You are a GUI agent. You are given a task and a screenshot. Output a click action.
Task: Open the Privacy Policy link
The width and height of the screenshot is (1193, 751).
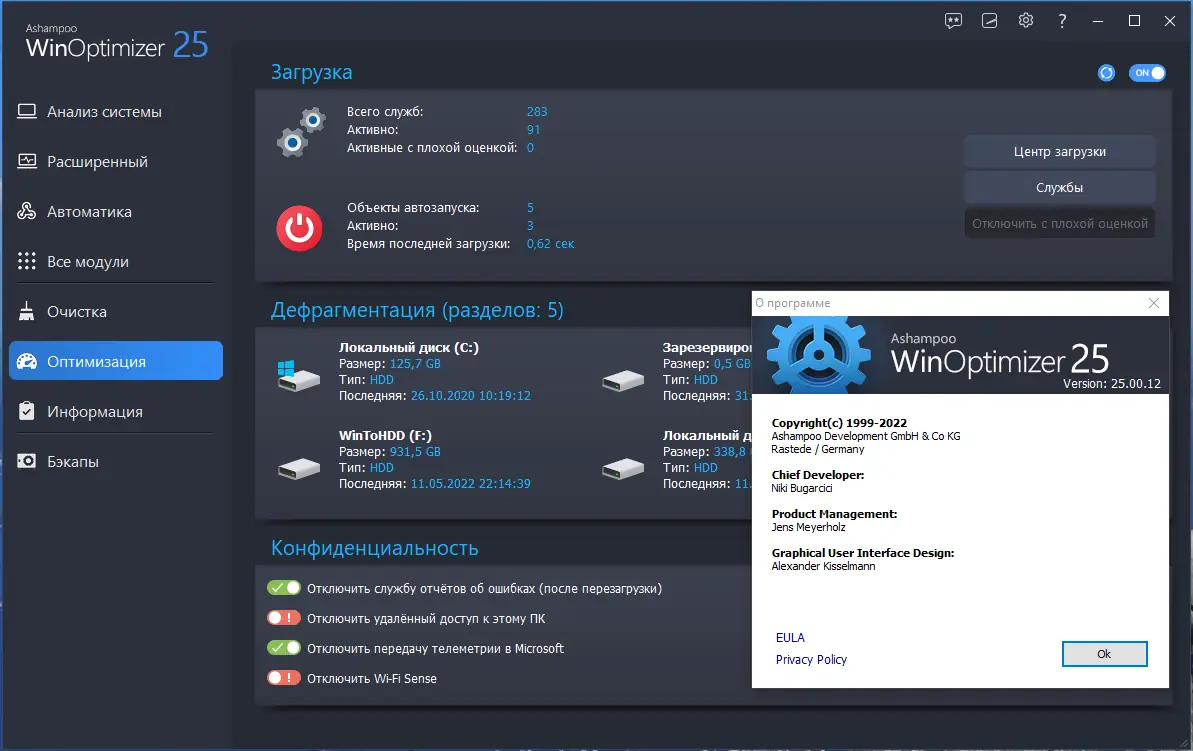(811, 659)
